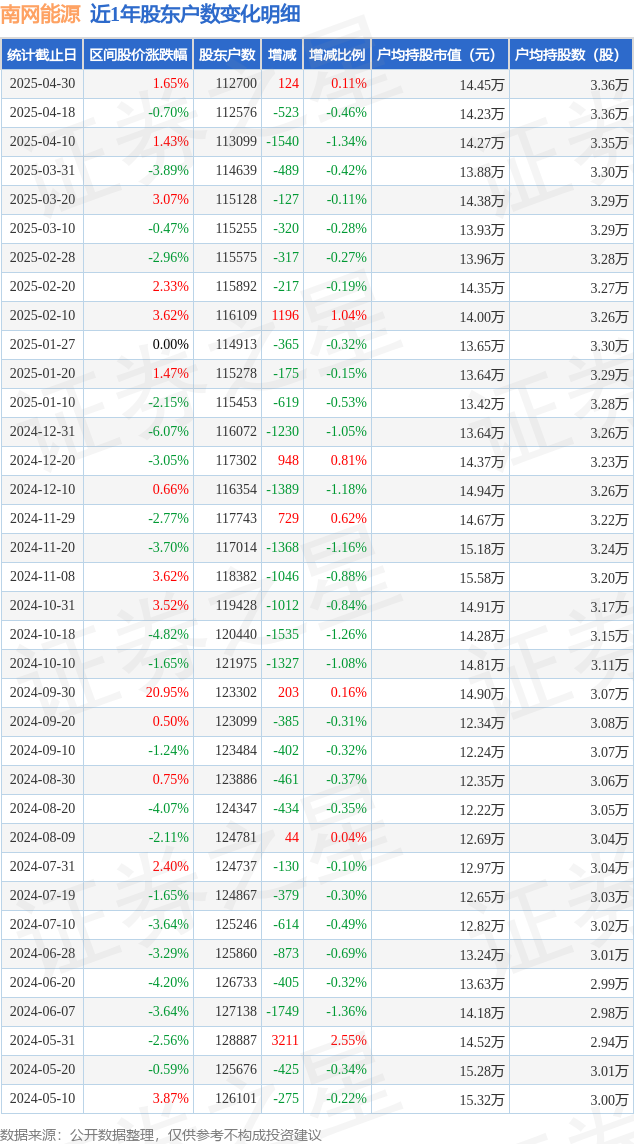Click the 户均持股数（股） header

571,55
